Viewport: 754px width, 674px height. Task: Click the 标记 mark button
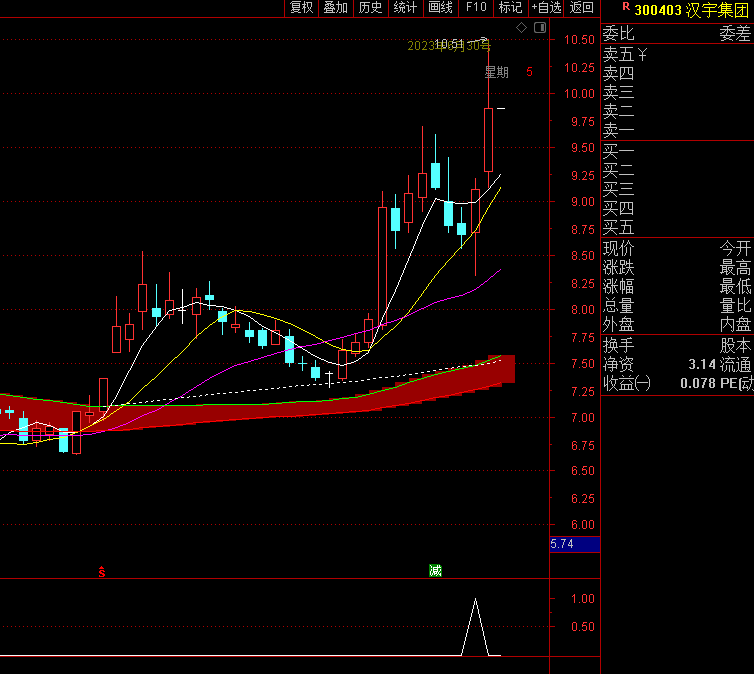tap(511, 8)
